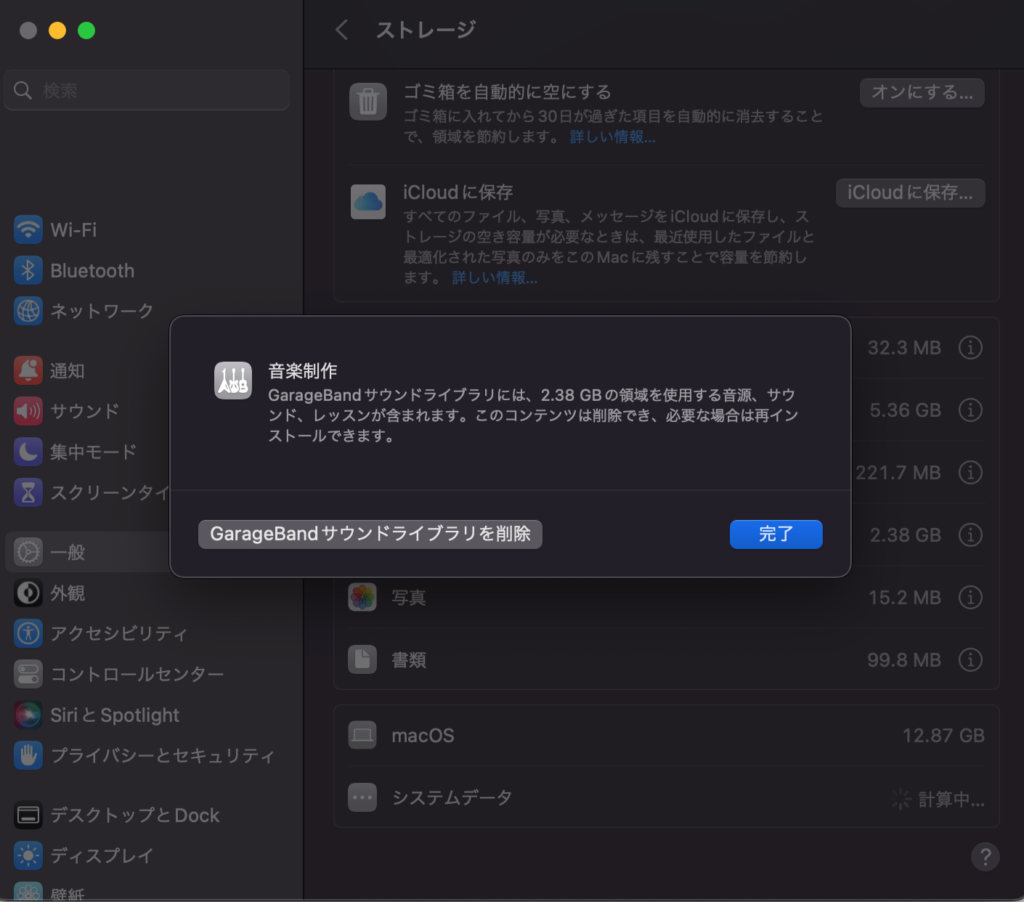Screen dimensions: 1024x902
Task: Select the Wi-Fi sidebar label
Action: coord(73,230)
